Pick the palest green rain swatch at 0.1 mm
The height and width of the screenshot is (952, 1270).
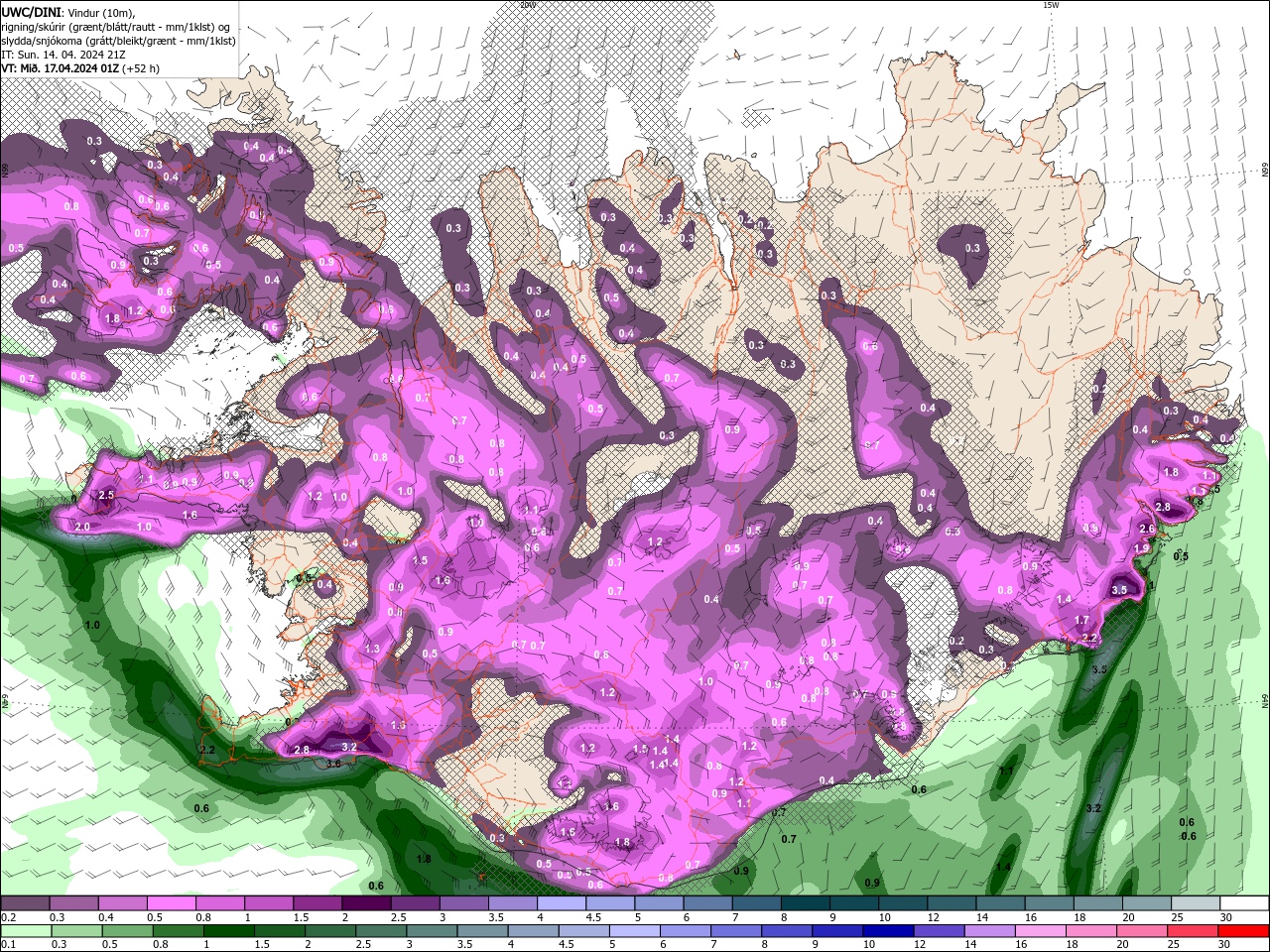26,931
